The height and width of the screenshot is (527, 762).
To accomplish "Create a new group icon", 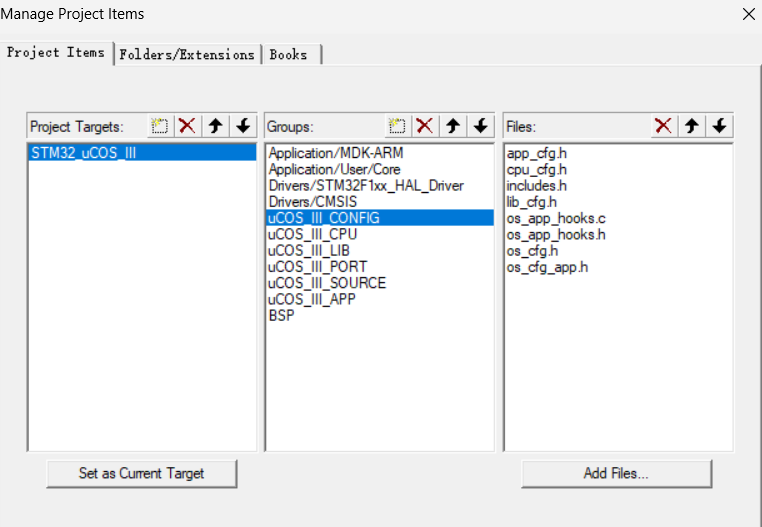I will 398,126.
